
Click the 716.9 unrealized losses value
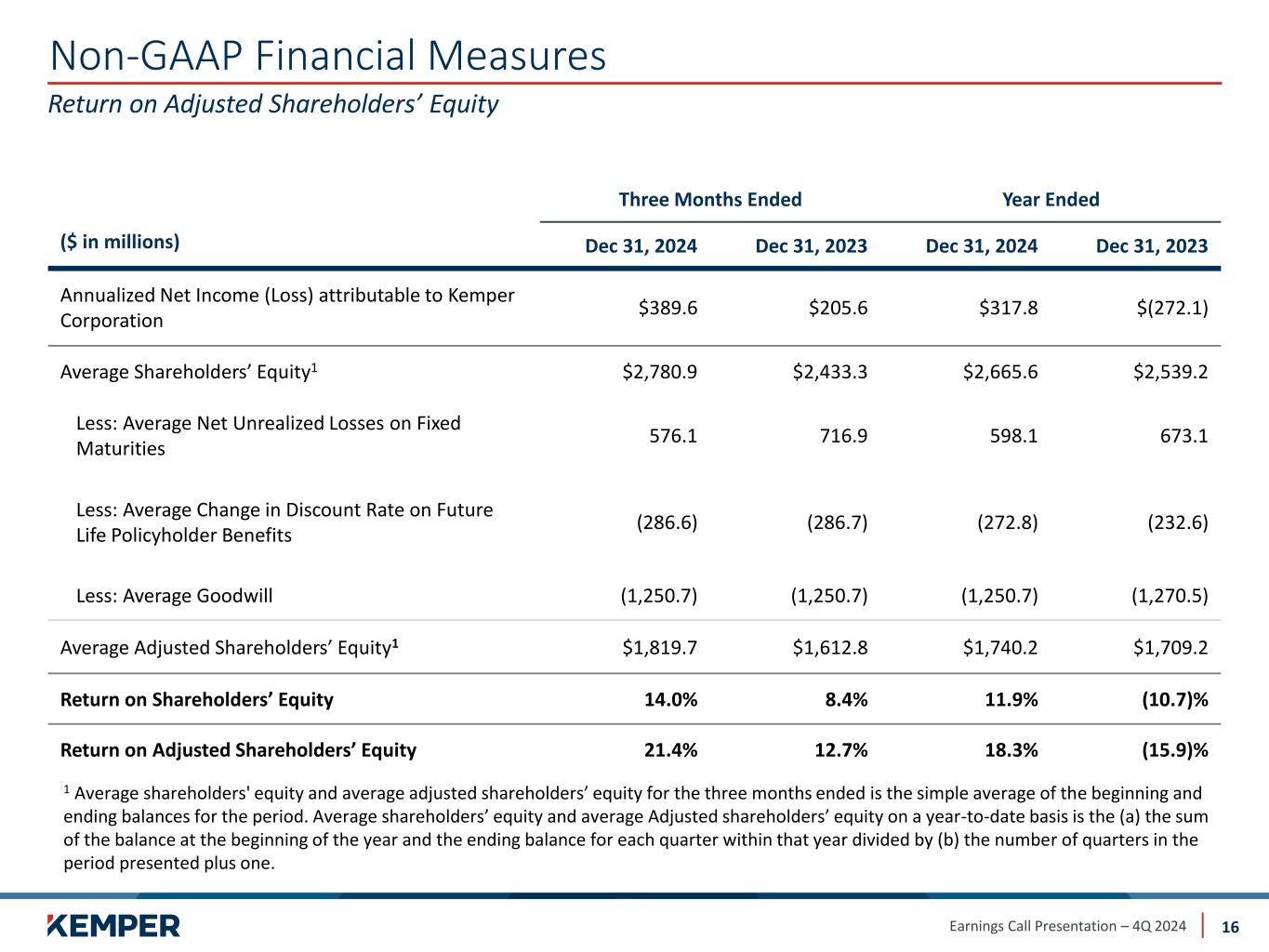click(839, 436)
